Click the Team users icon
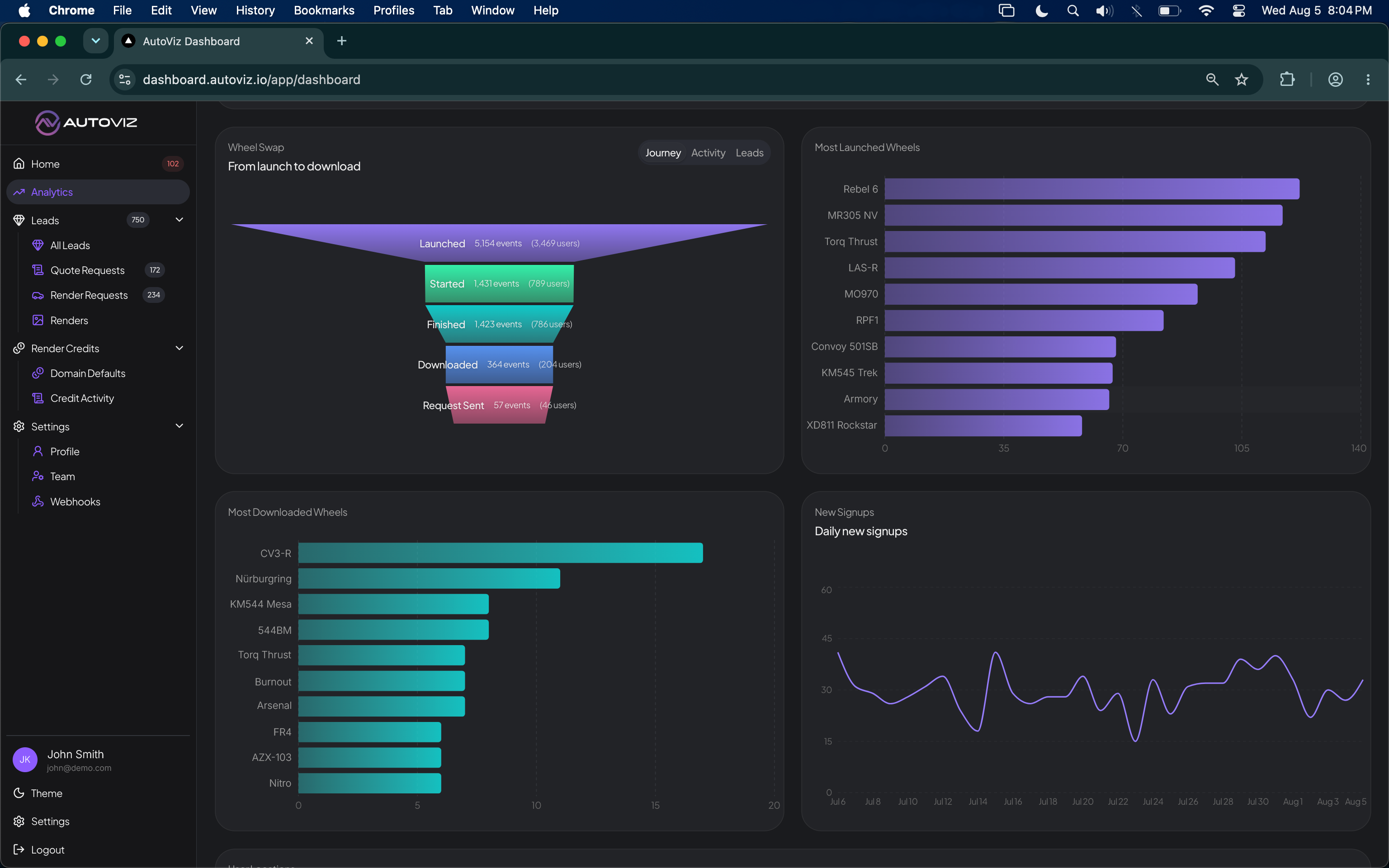1389x868 pixels. coord(38,476)
